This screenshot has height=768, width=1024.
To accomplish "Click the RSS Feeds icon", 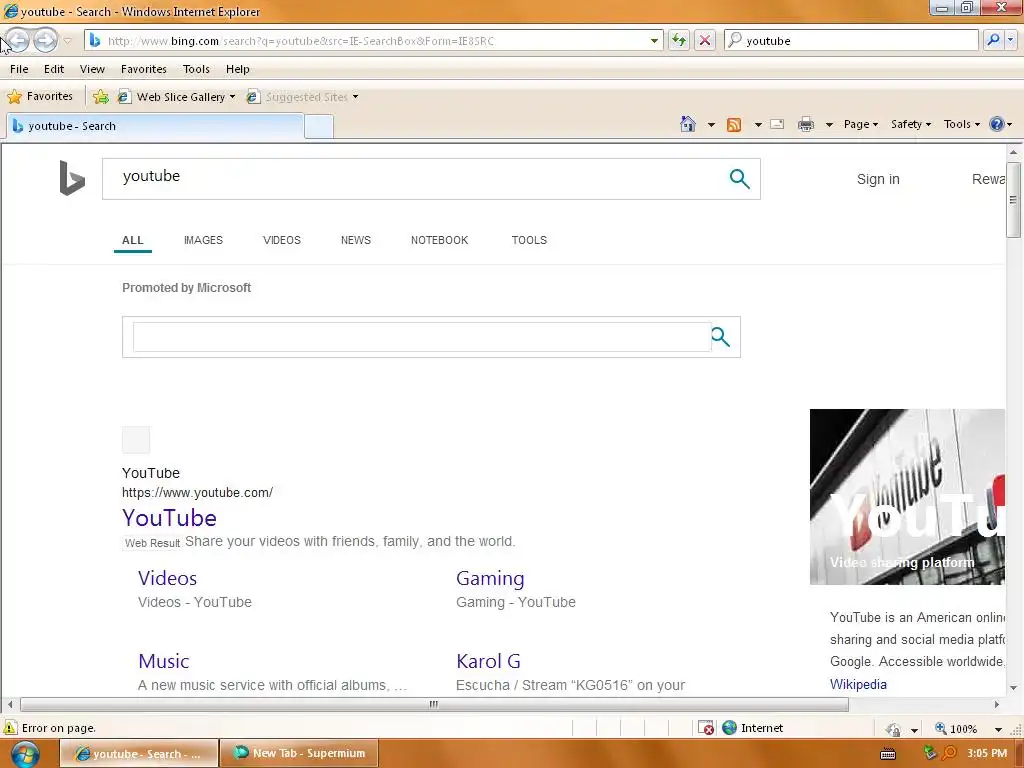I will 734,124.
